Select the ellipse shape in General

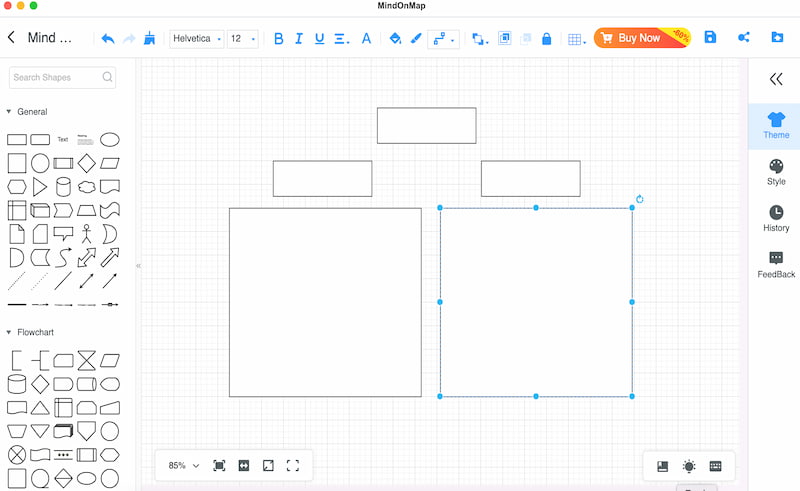pyautogui.click(x=110, y=139)
